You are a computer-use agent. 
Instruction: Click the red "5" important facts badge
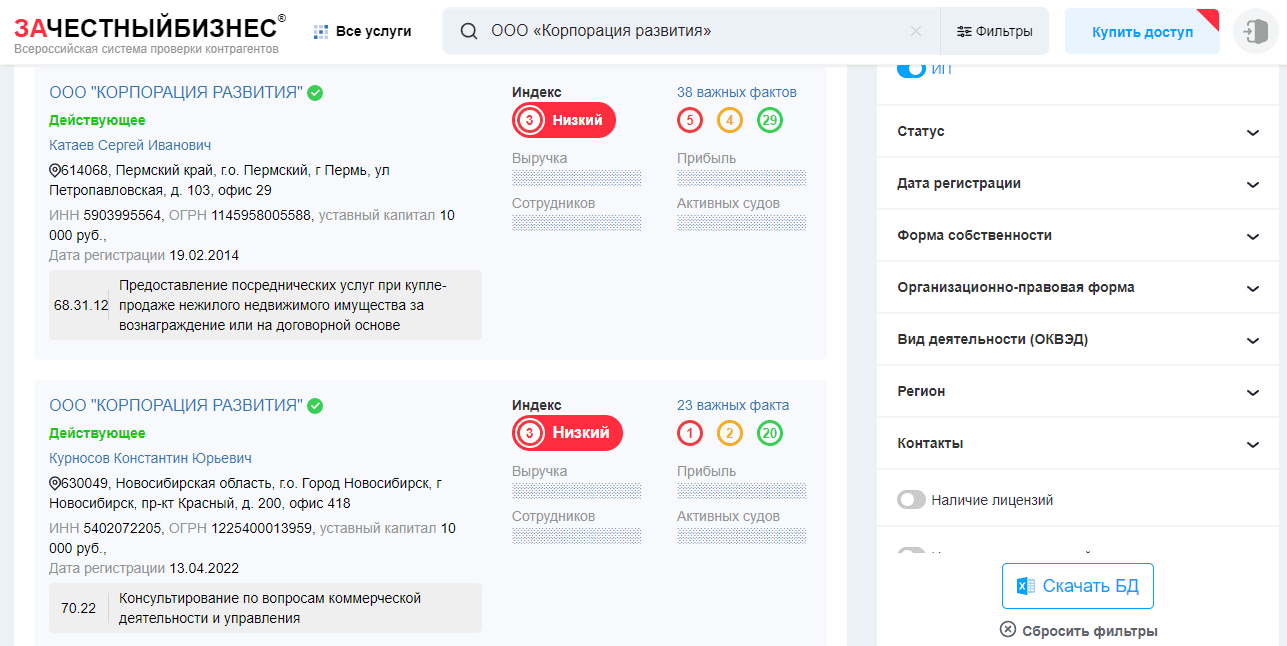[x=689, y=119]
